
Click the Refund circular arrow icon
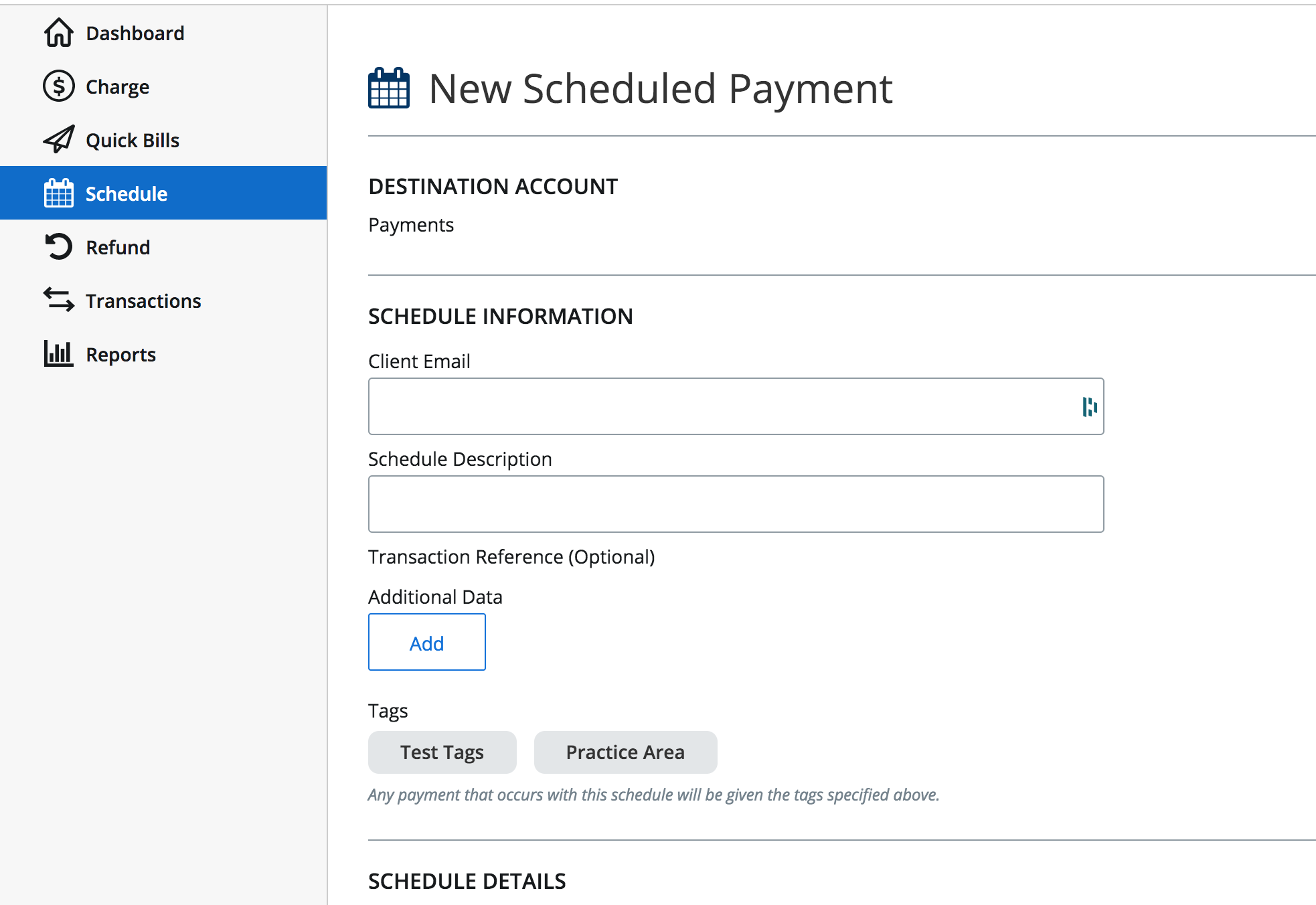click(59, 247)
